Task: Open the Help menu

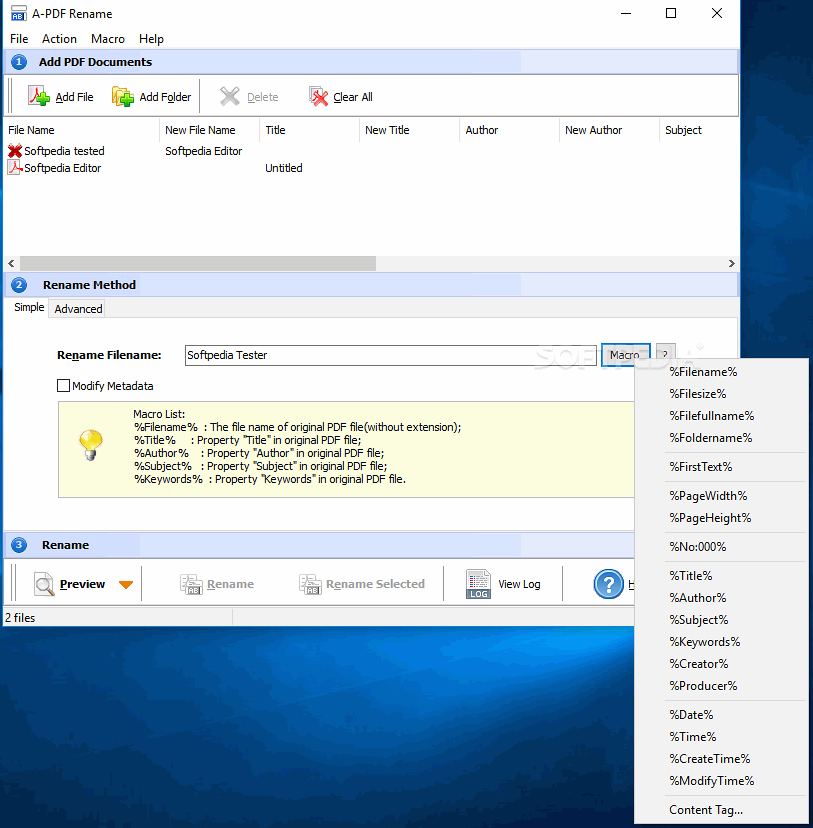Action: (151, 39)
